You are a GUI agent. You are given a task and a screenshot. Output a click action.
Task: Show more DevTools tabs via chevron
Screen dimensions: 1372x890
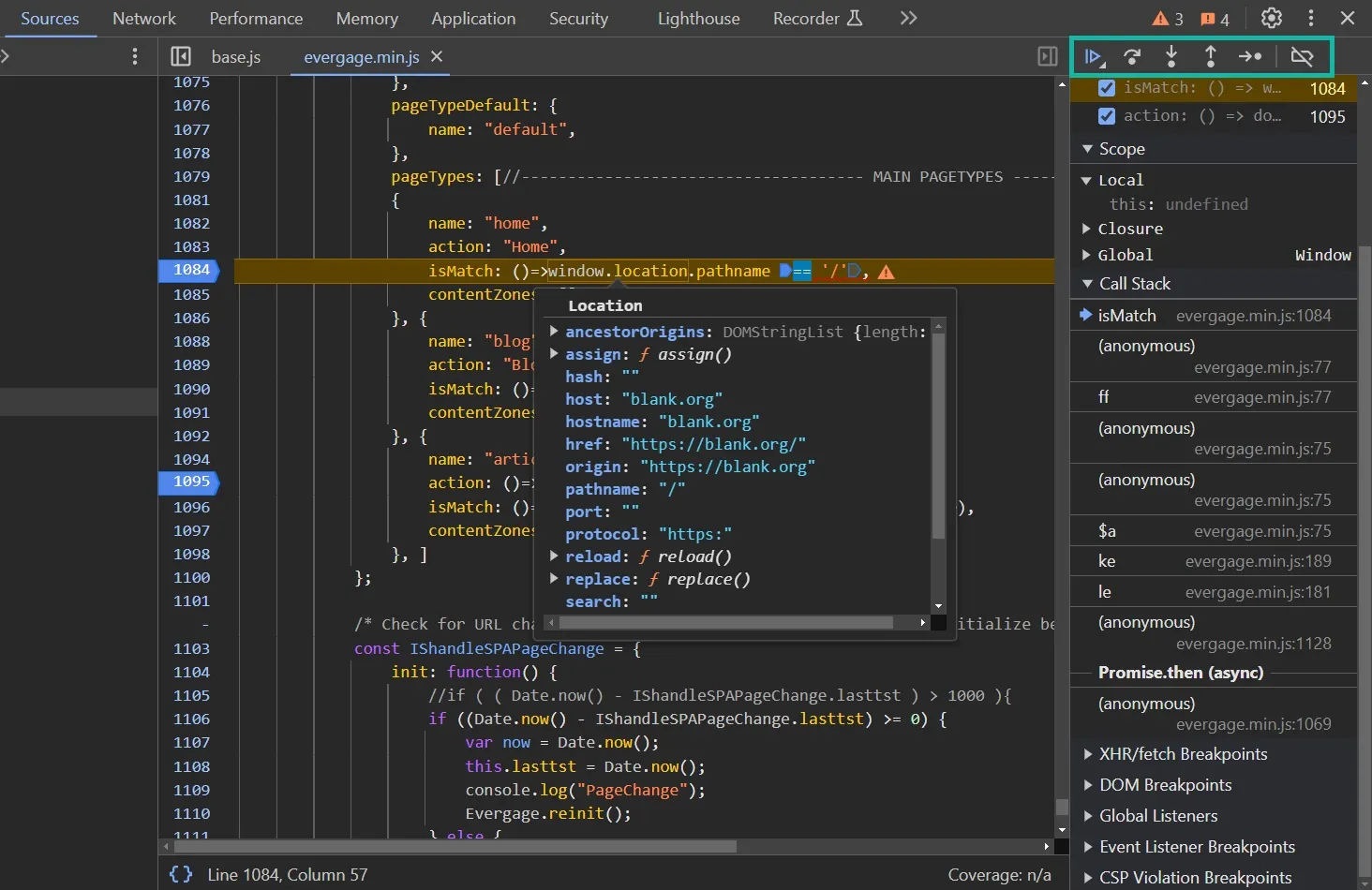click(908, 18)
